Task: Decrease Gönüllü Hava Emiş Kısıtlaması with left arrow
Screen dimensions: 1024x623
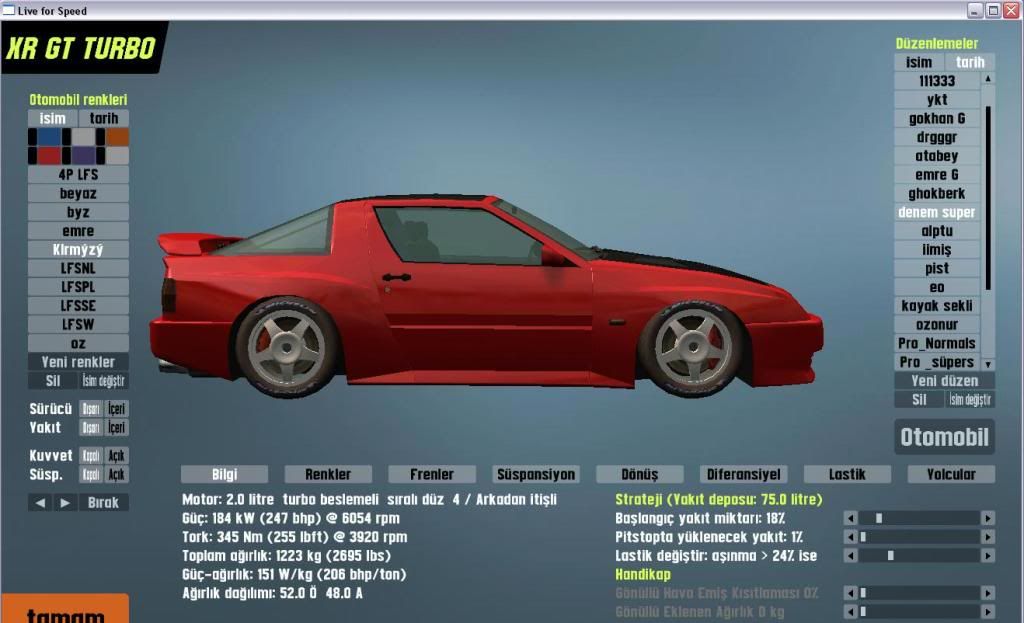Action: (x=850, y=593)
